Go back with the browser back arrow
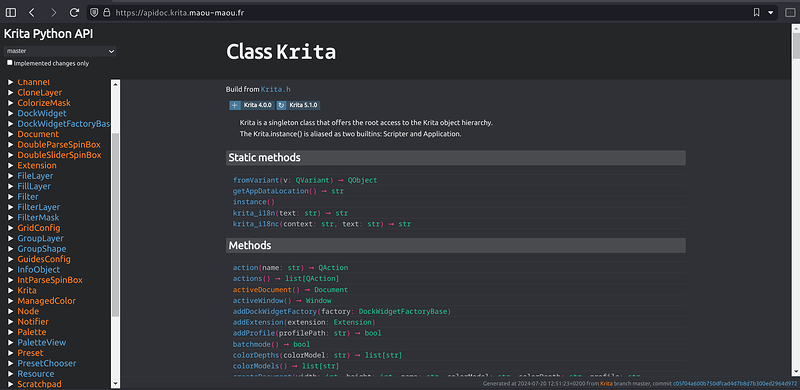Screen dimensions: 800x390 pos(32,12)
